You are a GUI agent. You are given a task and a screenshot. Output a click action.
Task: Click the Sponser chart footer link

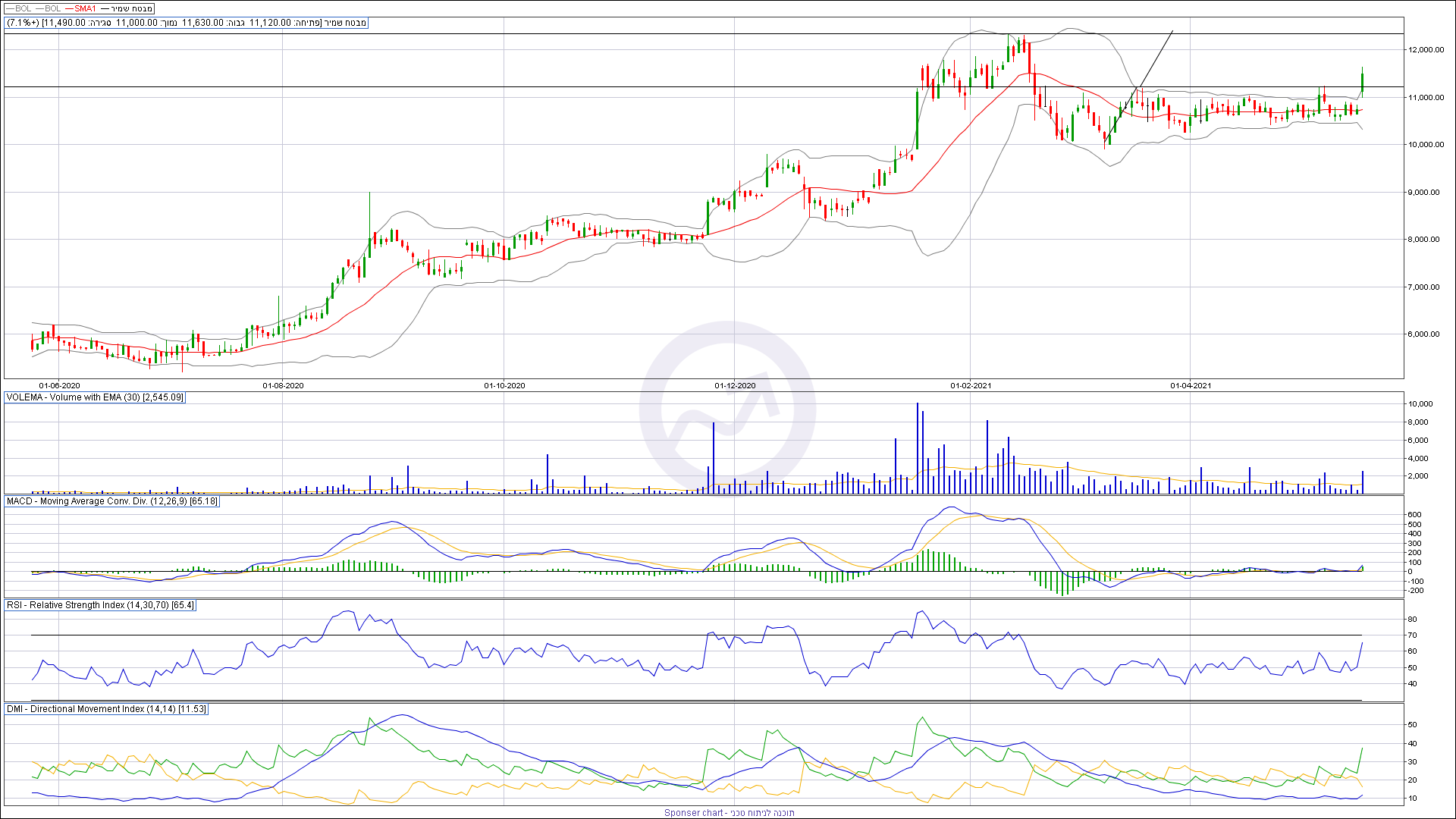tap(729, 813)
